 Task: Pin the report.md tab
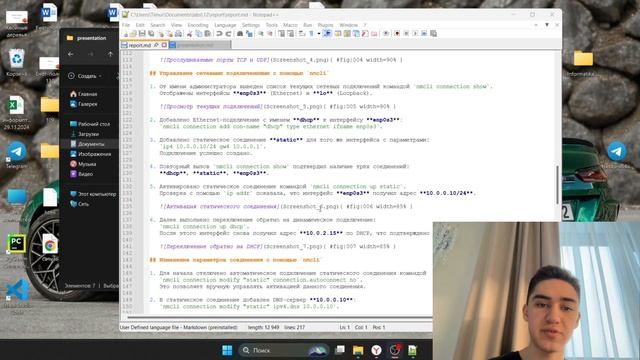[x=156, y=45]
